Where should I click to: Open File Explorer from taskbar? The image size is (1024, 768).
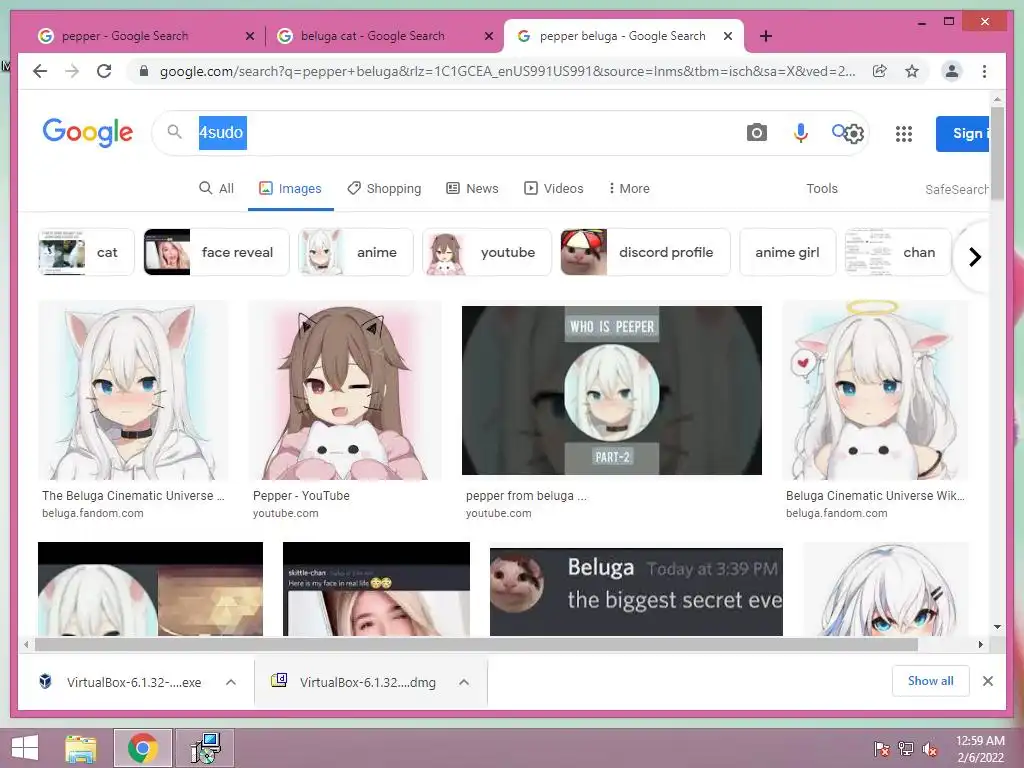pos(80,748)
